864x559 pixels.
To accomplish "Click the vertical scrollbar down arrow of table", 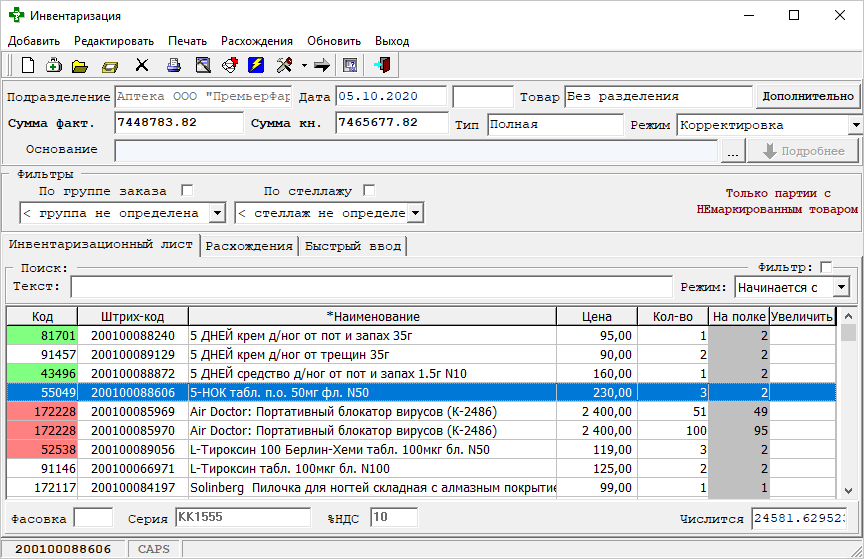I will pos(848,491).
